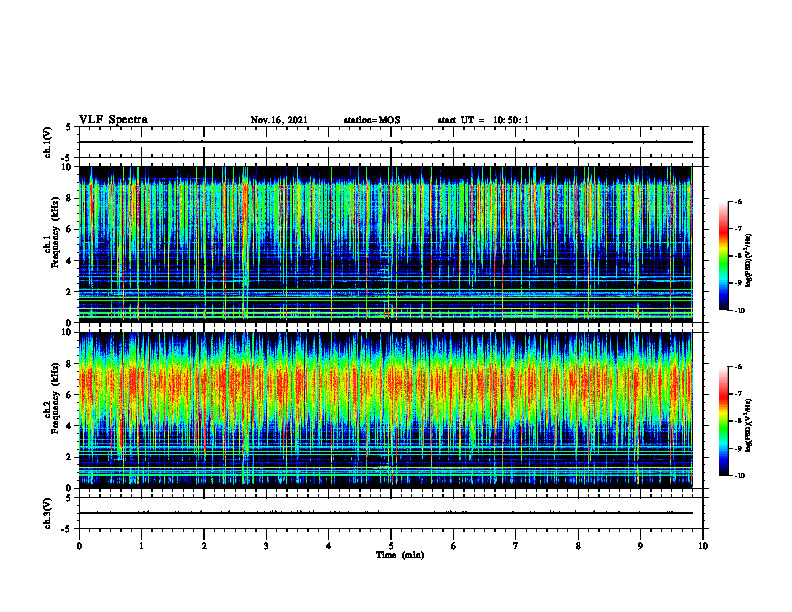Select ch.1 "Frequency (kHz)" axis label
792x612 pixels.
pos(55,233)
